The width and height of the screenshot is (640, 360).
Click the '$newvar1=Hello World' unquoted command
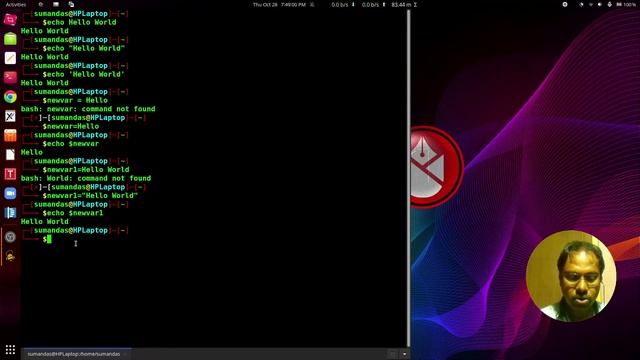tap(86, 169)
